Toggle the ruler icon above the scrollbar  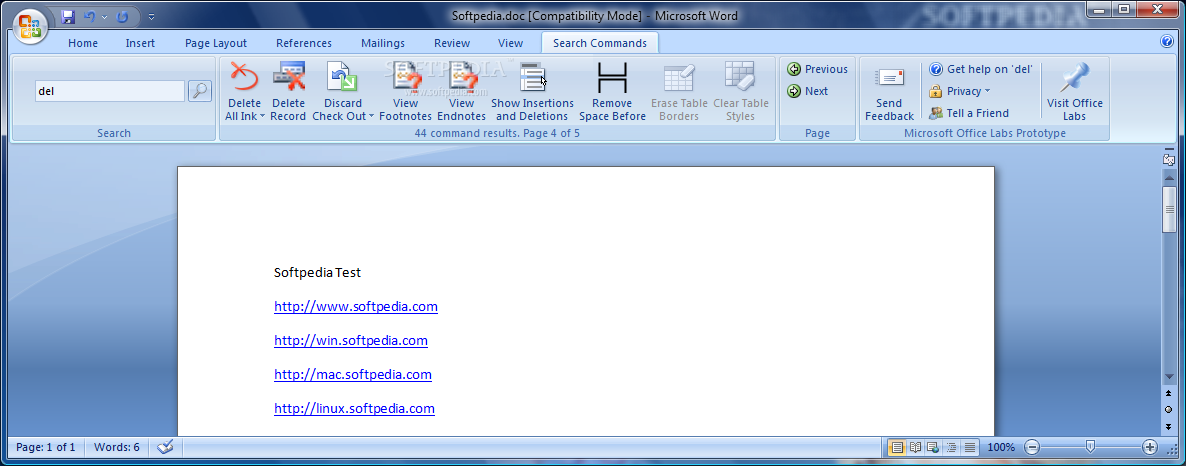coord(1169,159)
